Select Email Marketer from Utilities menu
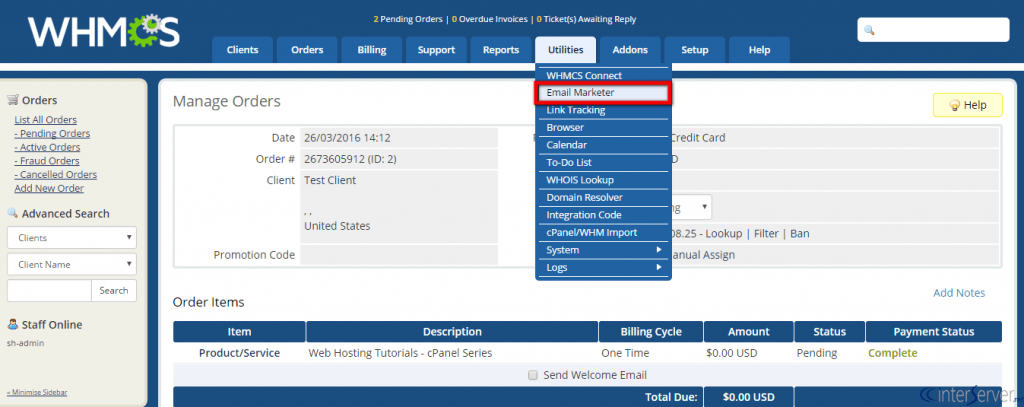 click(603, 93)
